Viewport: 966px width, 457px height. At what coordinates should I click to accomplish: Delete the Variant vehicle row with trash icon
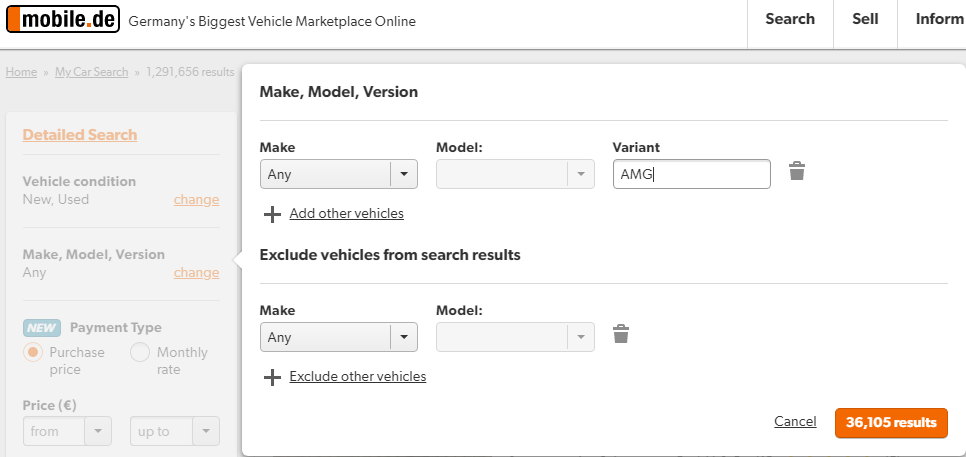point(796,171)
